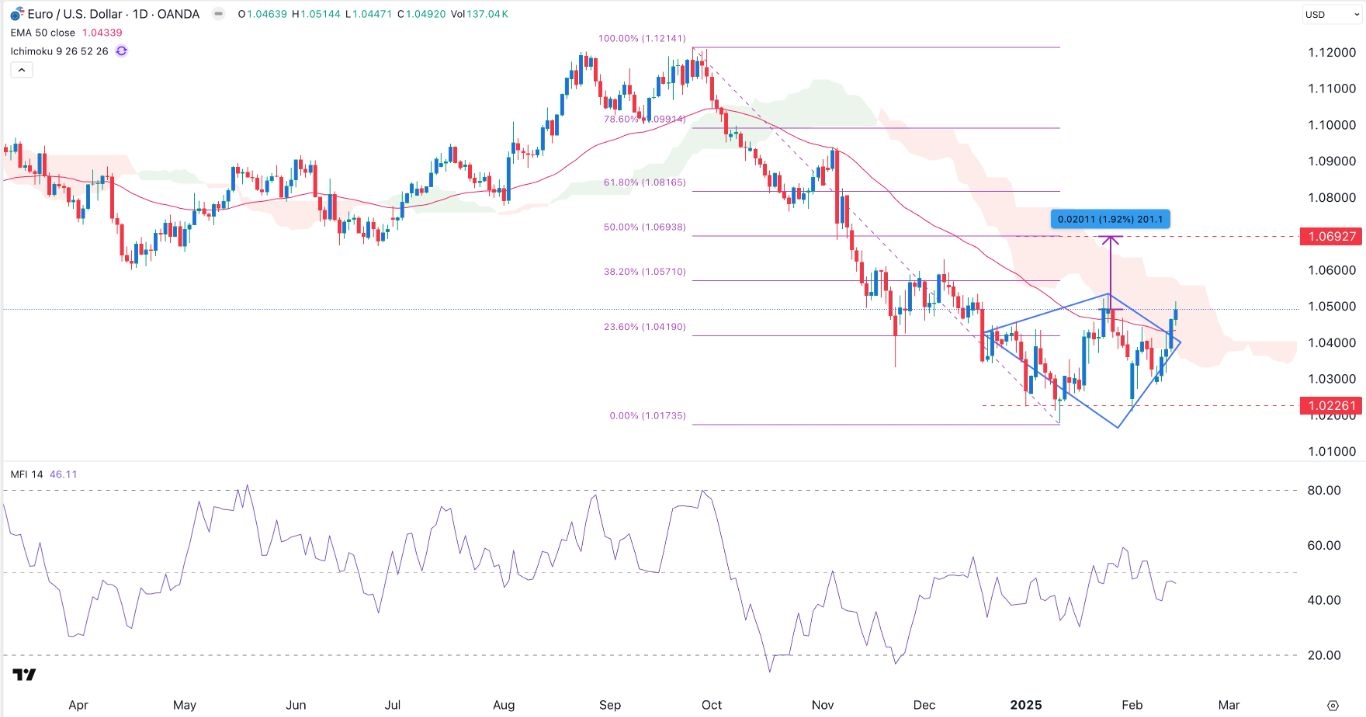1366x717 pixels.
Task: Collapse the indicator legend with chevron
Action: (x=20, y=69)
